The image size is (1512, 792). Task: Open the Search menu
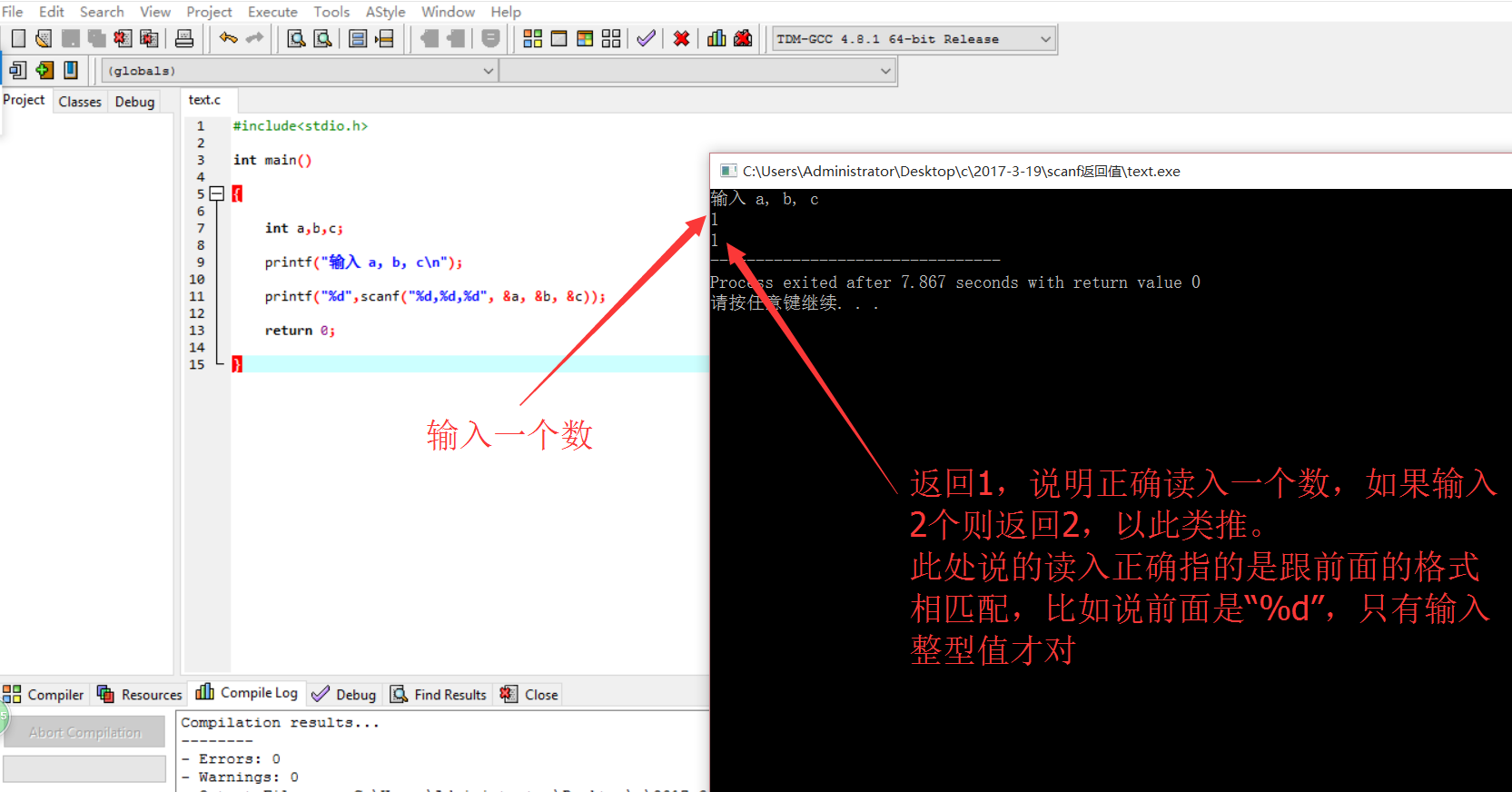pyautogui.click(x=102, y=12)
